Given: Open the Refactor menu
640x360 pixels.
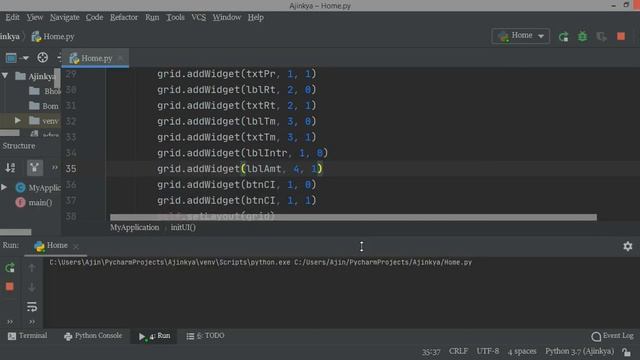Looking at the screenshot, I should tap(124, 17).
